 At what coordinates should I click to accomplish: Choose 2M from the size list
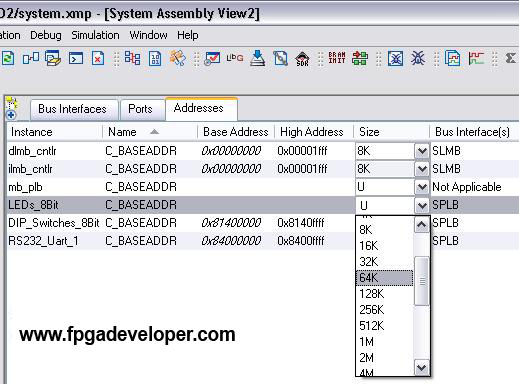pos(384,358)
